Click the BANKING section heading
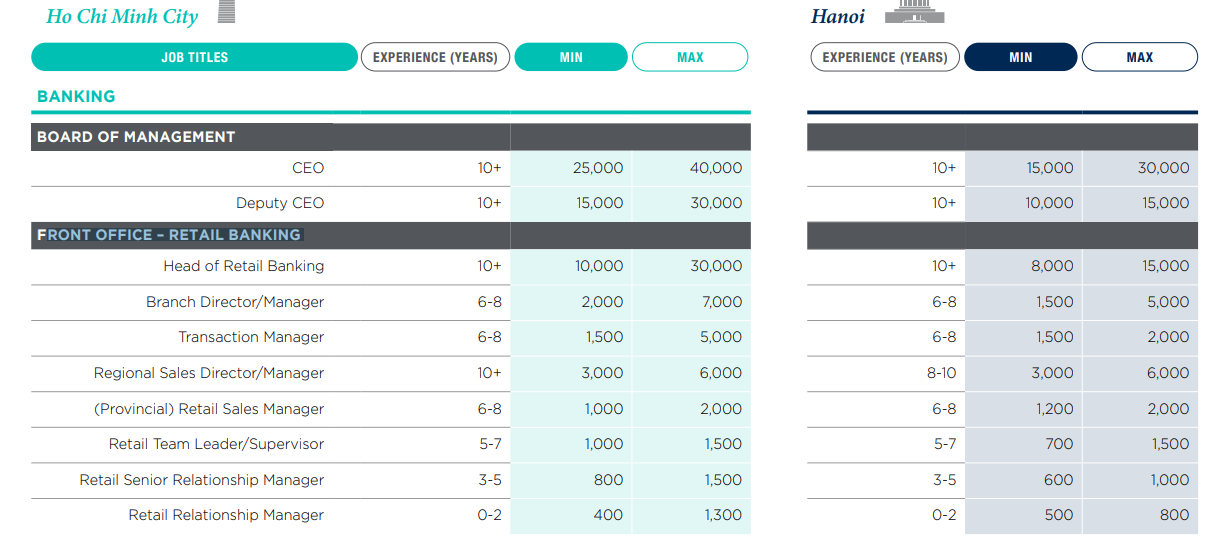The image size is (1212, 542). point(76,96)
